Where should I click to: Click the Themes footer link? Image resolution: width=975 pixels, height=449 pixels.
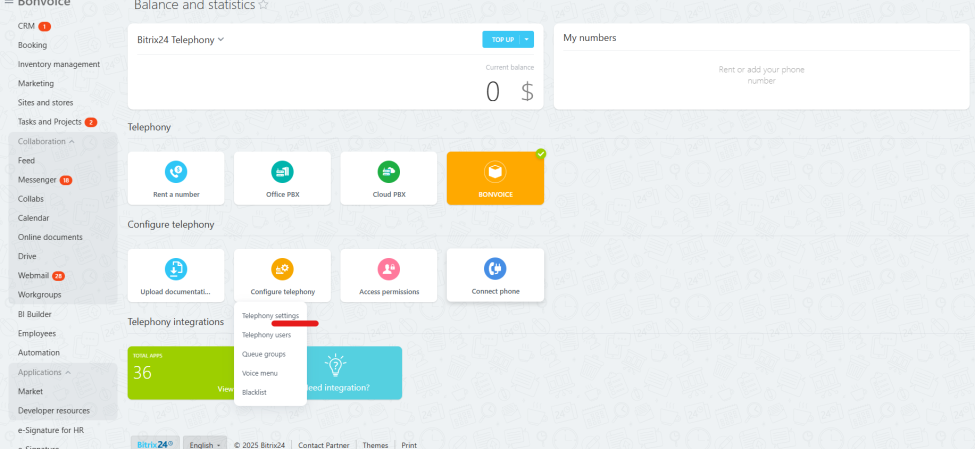pos(375,445)
